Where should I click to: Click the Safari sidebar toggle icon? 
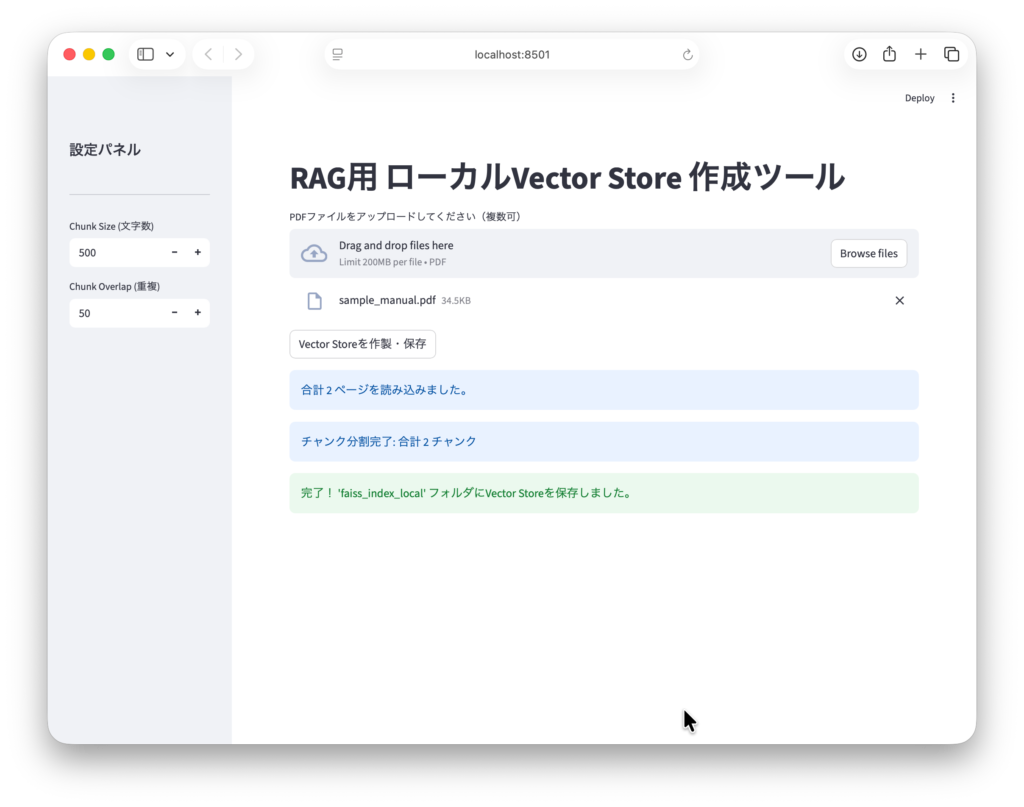point(145,54)
